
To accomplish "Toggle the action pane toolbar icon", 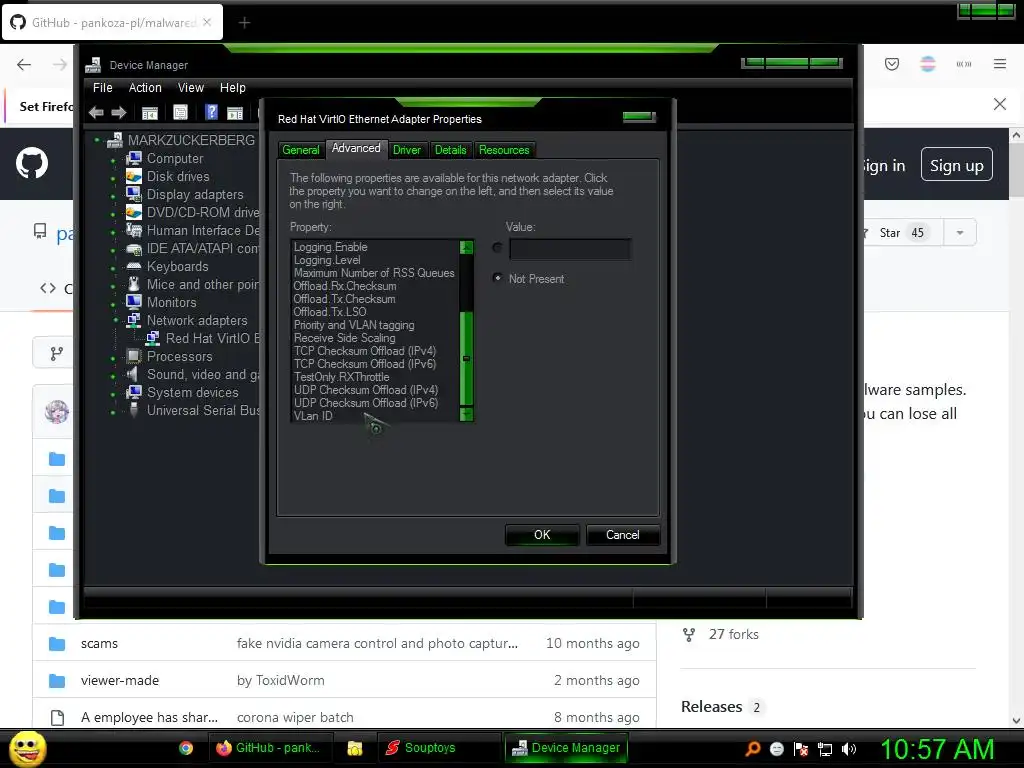I will [234, 113].
